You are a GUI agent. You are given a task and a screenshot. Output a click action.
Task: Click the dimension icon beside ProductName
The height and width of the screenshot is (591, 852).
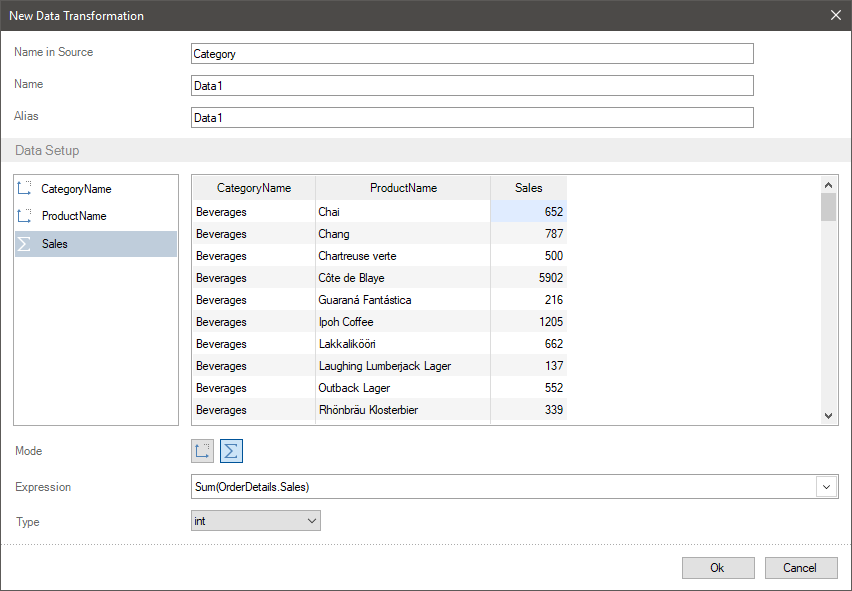25,216
